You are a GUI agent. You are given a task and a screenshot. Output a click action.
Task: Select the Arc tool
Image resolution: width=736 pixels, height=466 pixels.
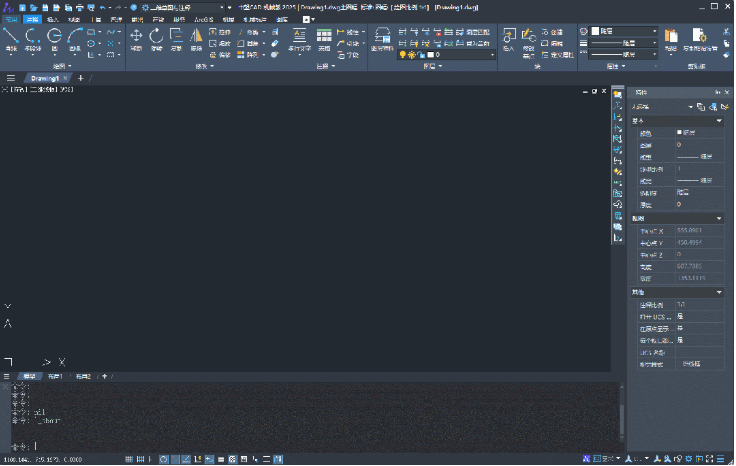76,36
